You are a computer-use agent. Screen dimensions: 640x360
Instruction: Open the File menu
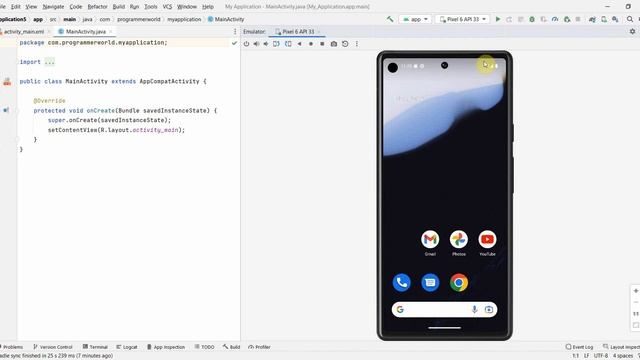coord(2,7)
